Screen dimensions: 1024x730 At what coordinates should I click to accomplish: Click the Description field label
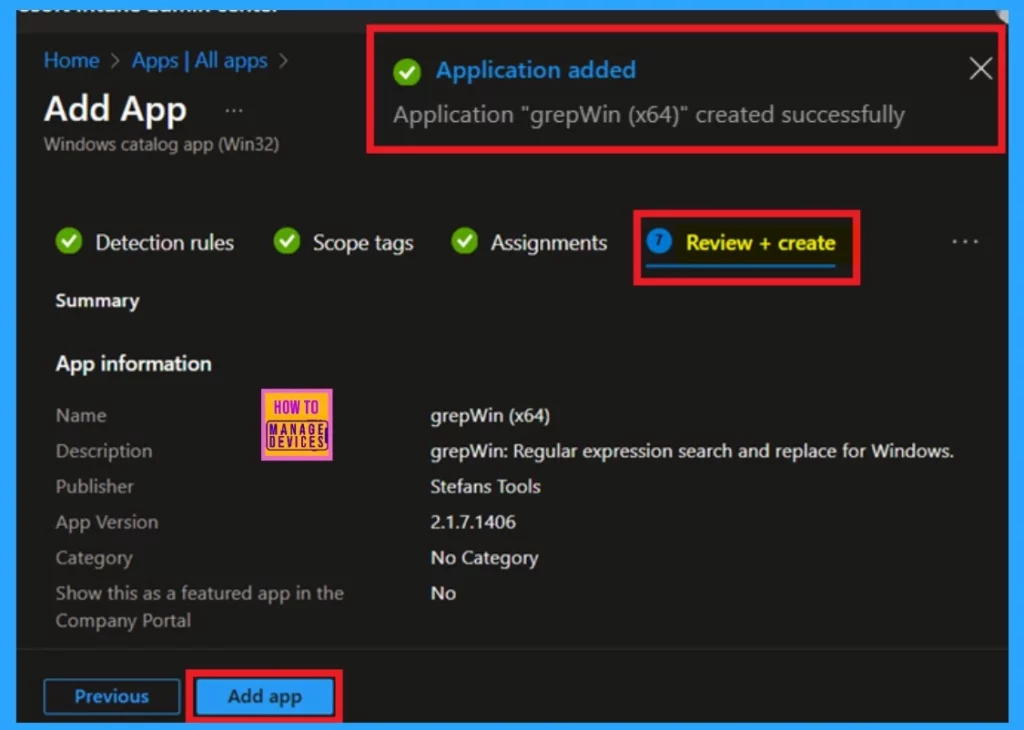(104, 451)
